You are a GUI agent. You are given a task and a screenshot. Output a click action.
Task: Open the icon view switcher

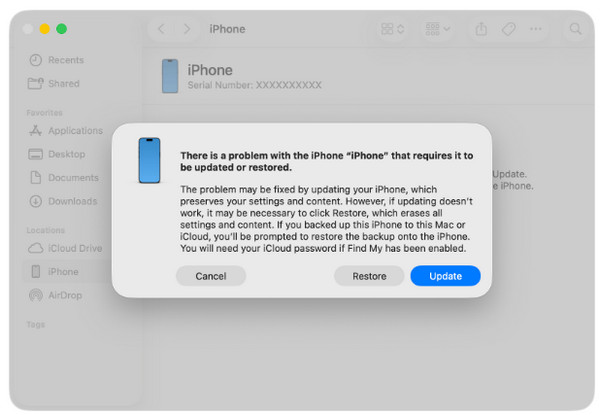tap(392, 29)
